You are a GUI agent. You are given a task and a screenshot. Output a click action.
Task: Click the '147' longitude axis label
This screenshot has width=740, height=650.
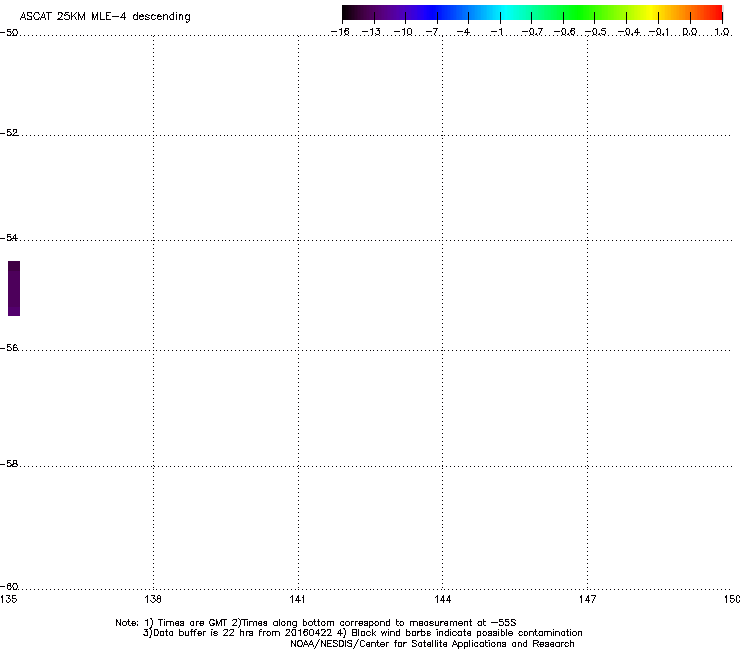[587, 599]
